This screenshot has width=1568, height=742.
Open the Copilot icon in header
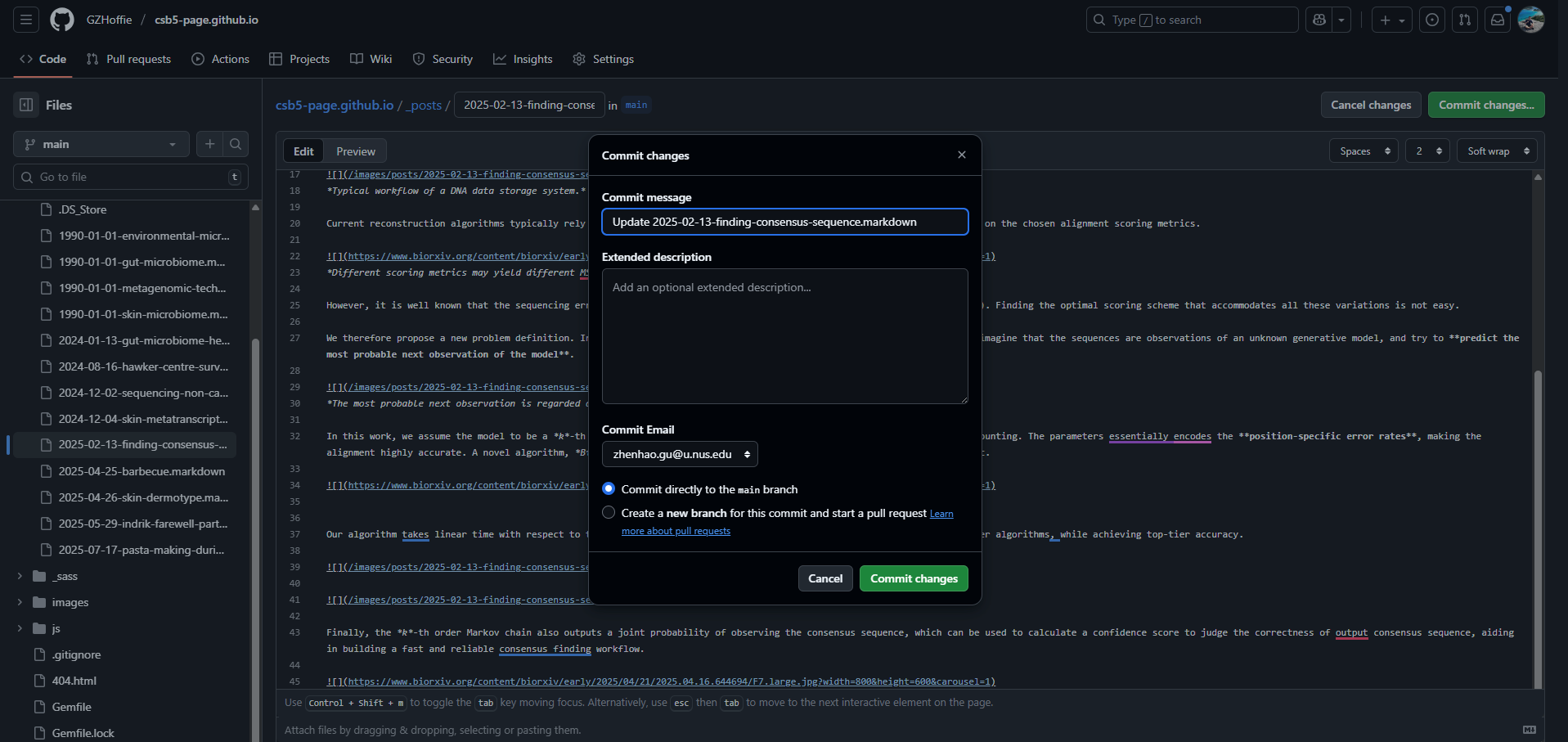pos(1319,20)
